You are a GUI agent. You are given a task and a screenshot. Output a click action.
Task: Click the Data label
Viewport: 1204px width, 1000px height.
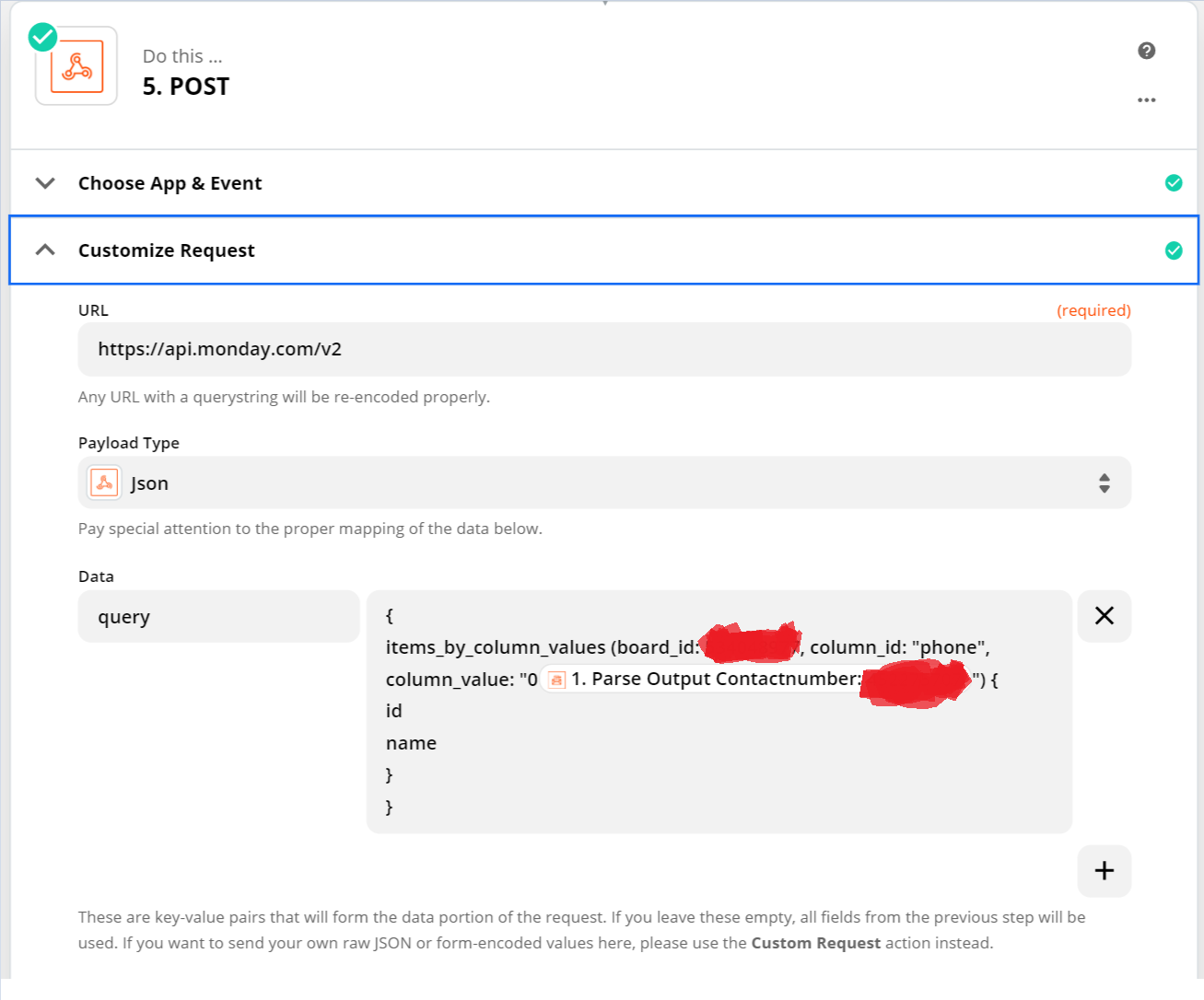(x=96, y=576)
